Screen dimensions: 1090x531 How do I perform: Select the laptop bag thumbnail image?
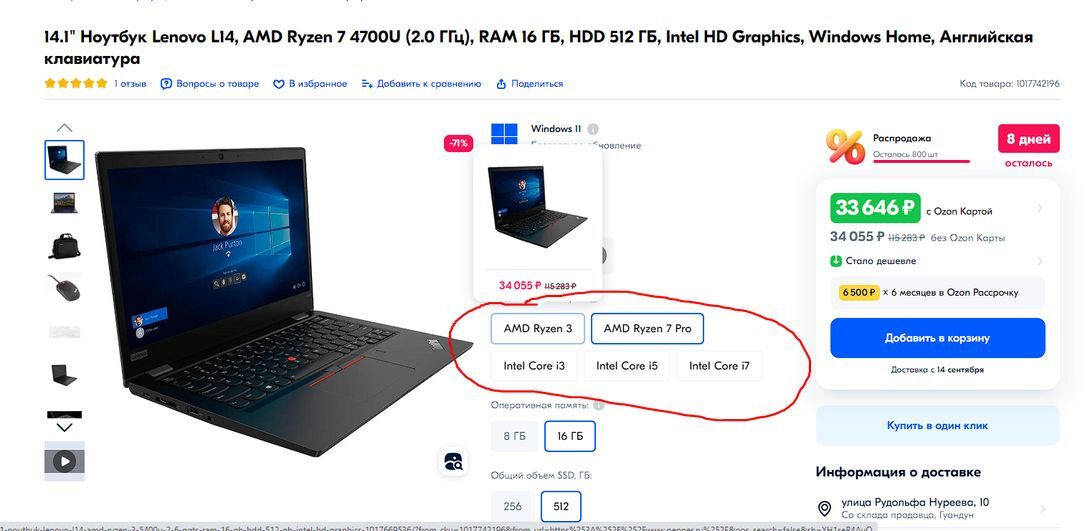pyautogui.click(x=65, y=246)
